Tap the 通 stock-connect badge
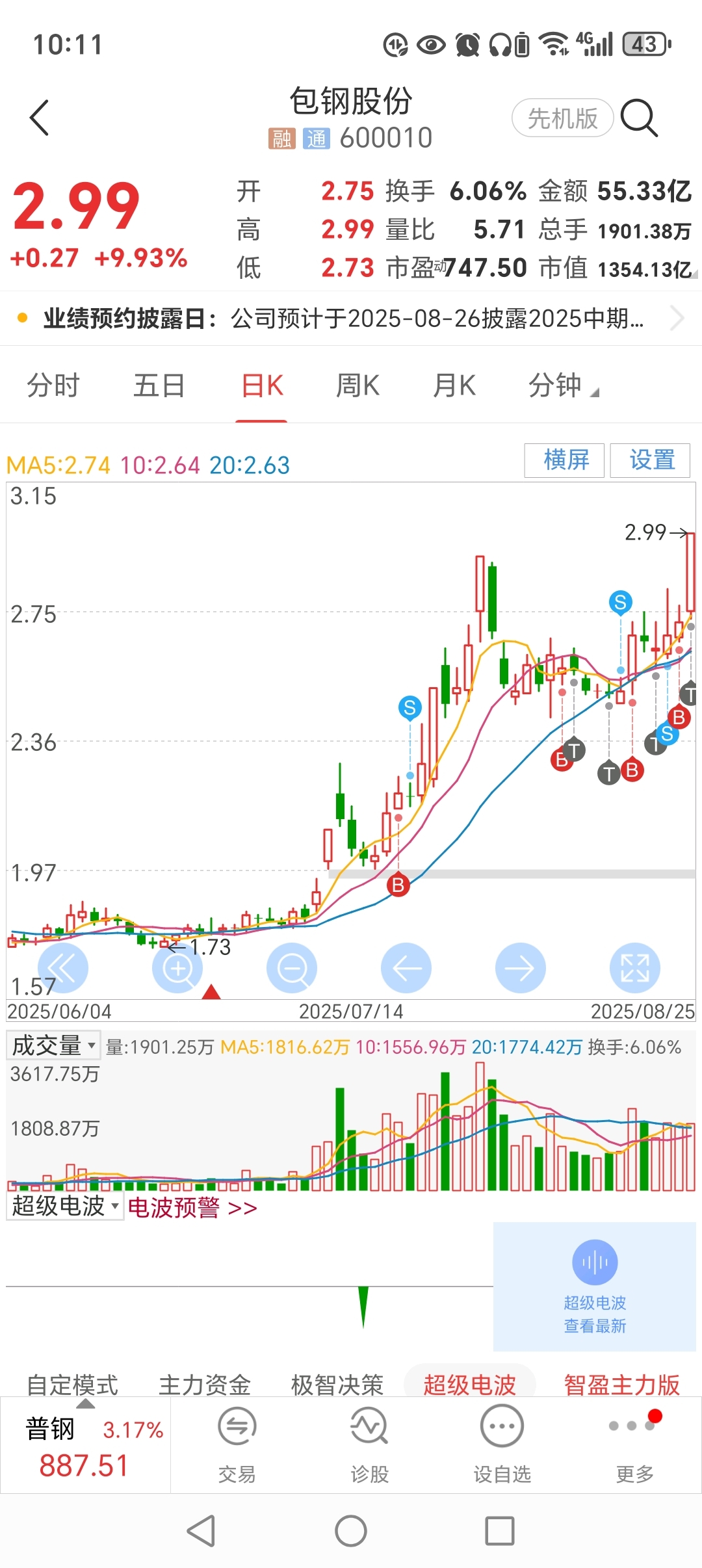Screen dimensions: 702x1568 [316, 138]
